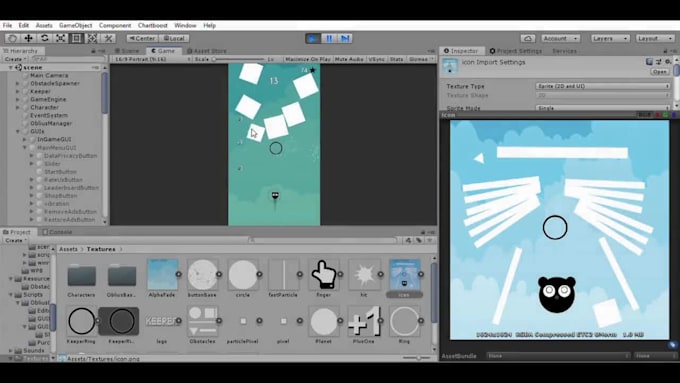Screen dimensions: 680x383
Task: Switch to the Services tab
Action: (x=564, y=51)
